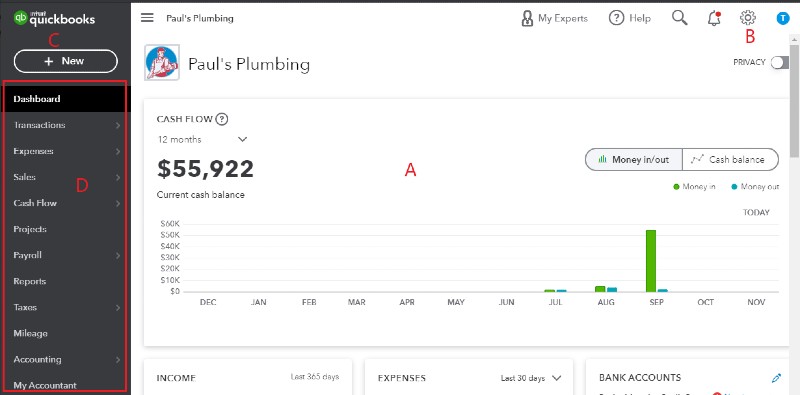Switch chart to Cash balance view
Screen dimensions: 800x395
point(730,159)
